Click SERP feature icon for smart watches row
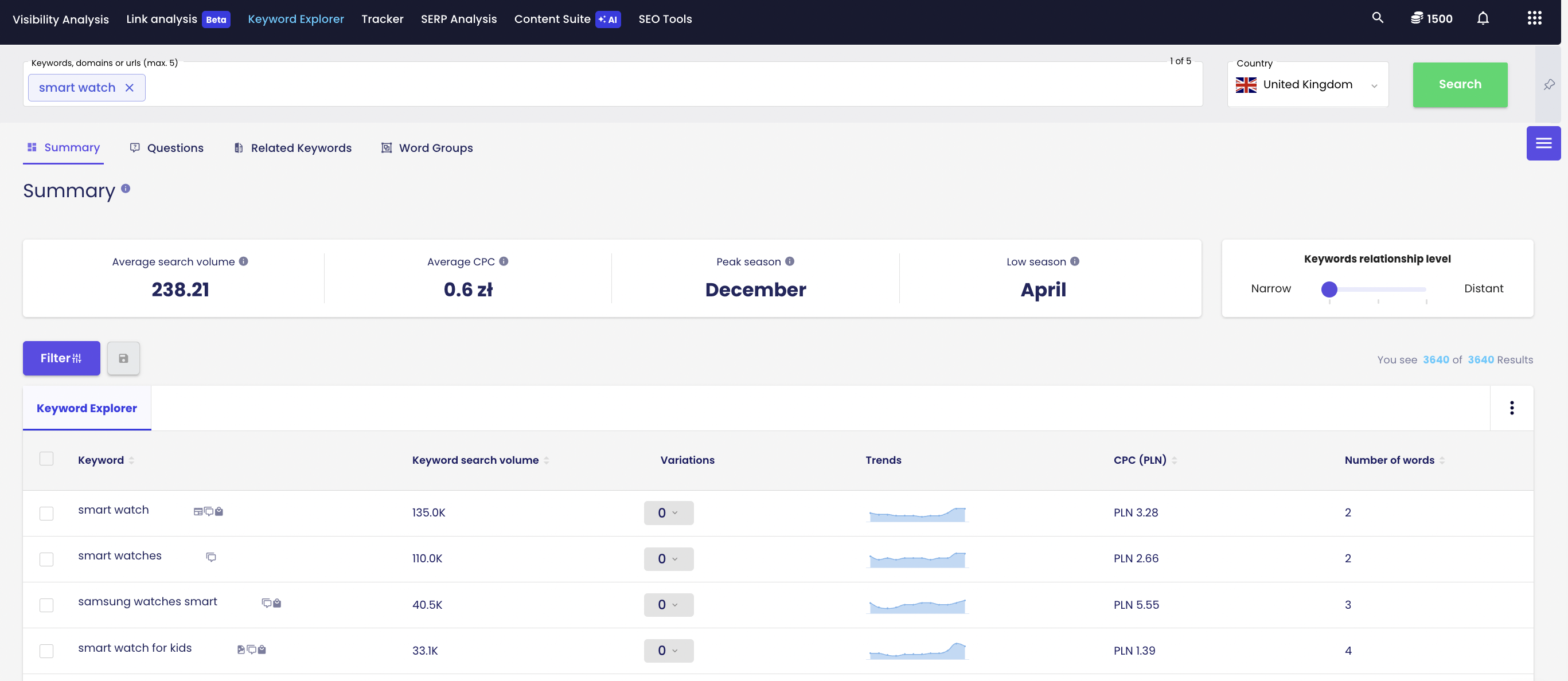 [x=210, y=557]
